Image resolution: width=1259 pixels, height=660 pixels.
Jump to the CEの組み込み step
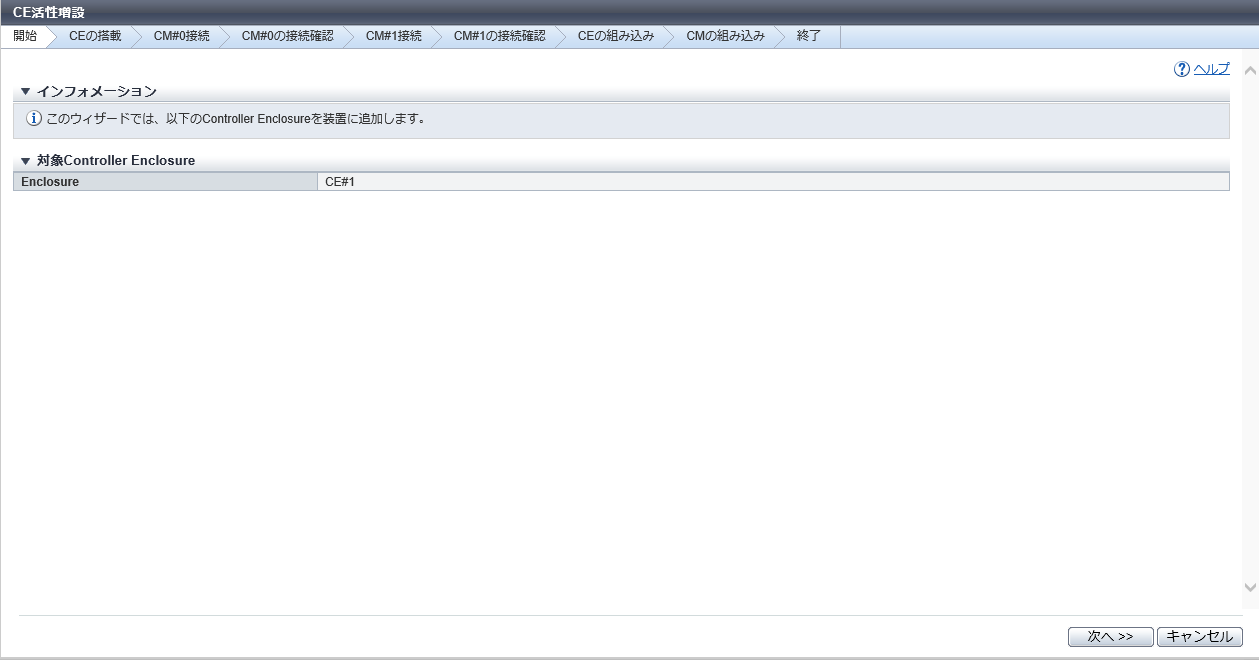point(615,36)
